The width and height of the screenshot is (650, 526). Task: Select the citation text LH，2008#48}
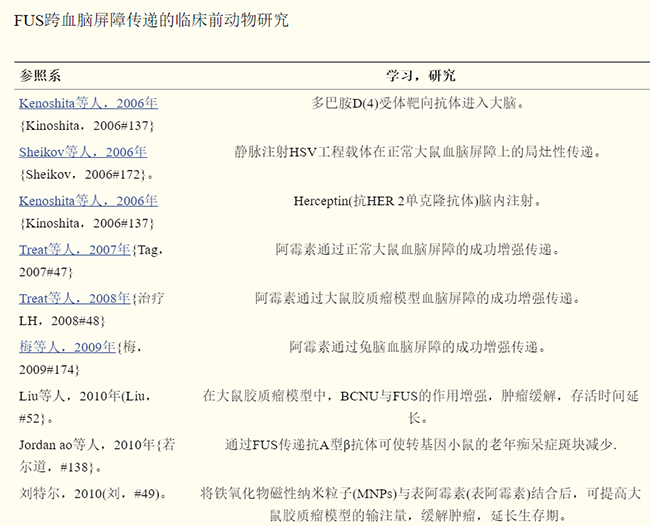pos(62,321)
